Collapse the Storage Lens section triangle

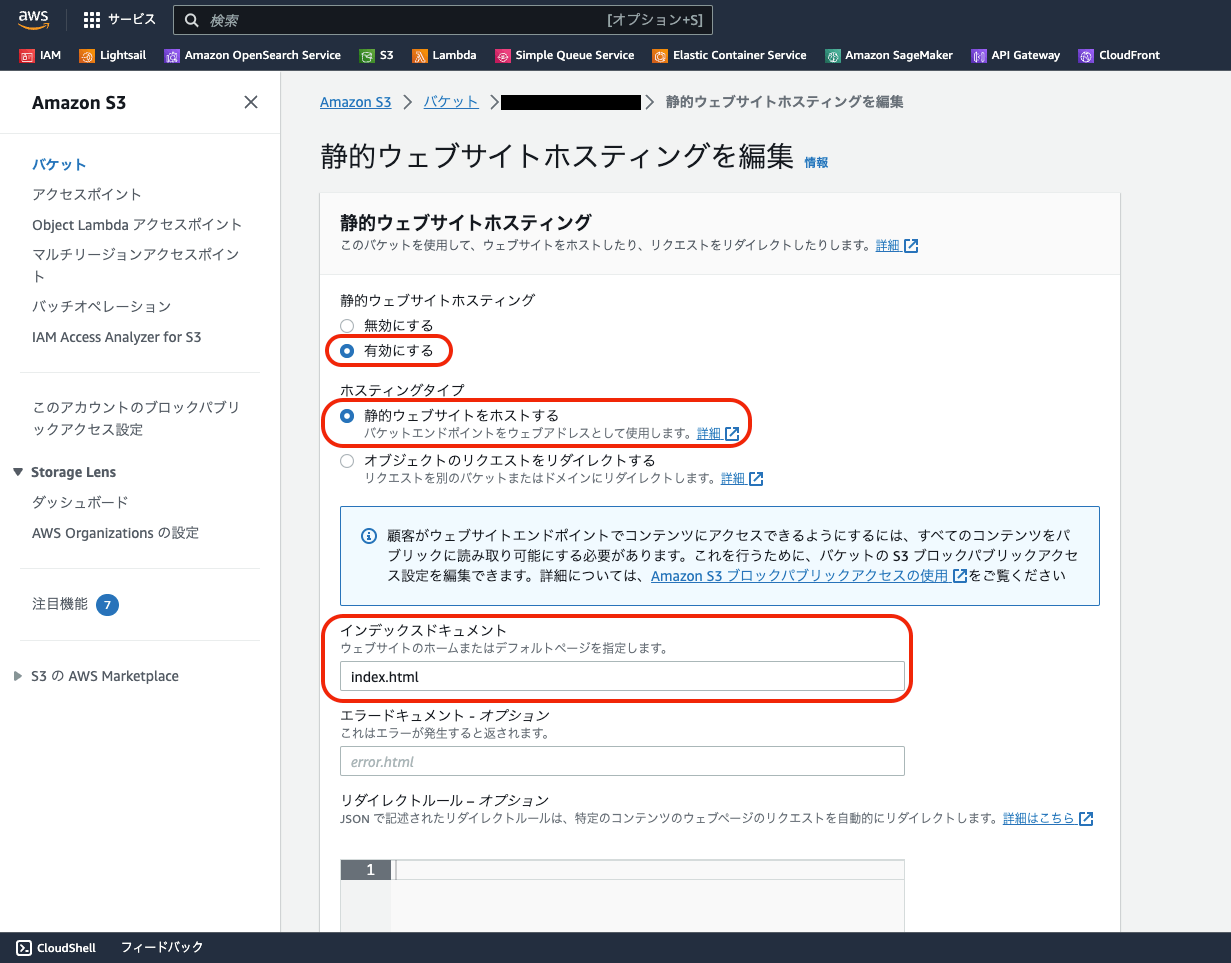pos(19,472)
